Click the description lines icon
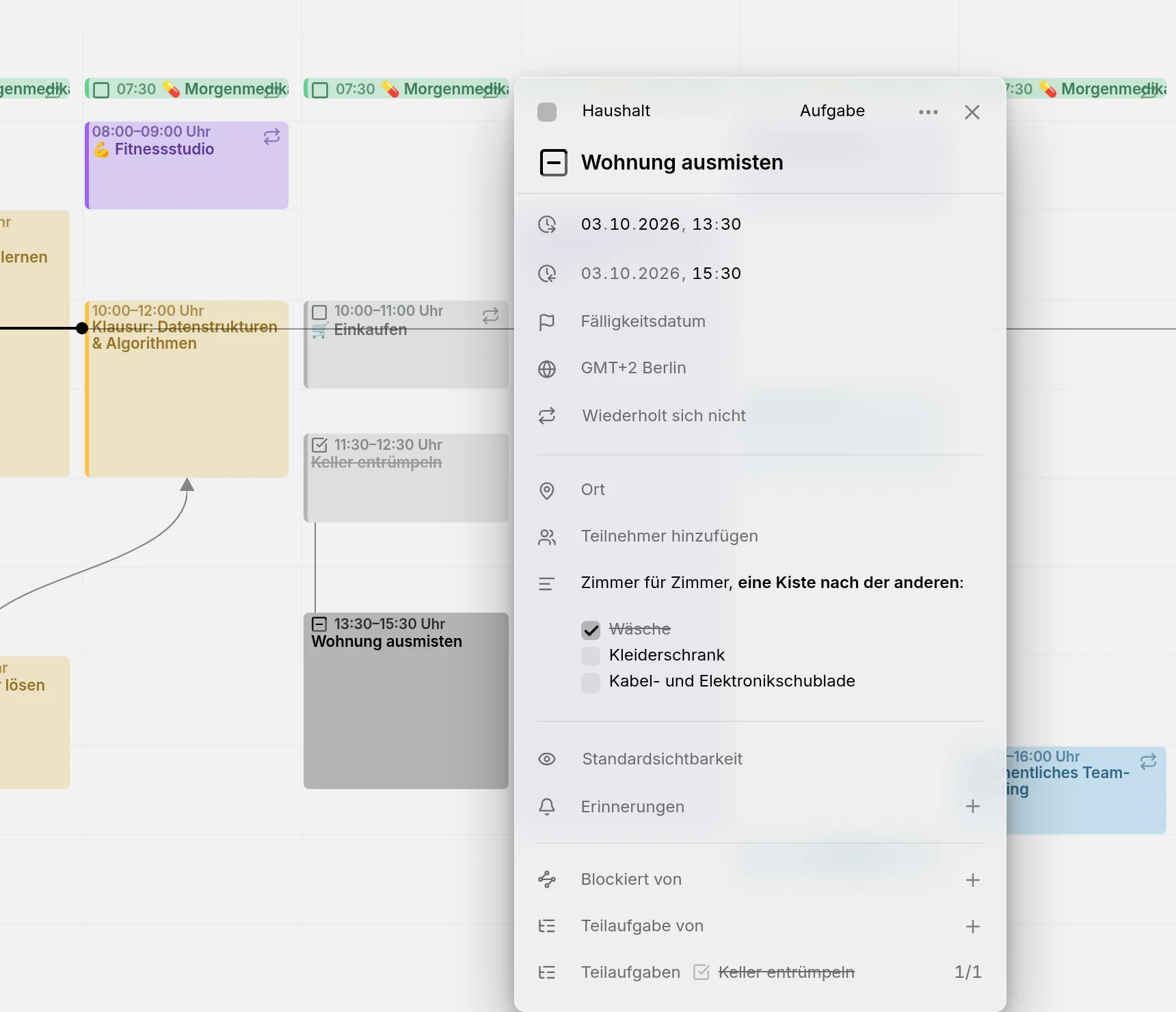 tap(547, 584)
